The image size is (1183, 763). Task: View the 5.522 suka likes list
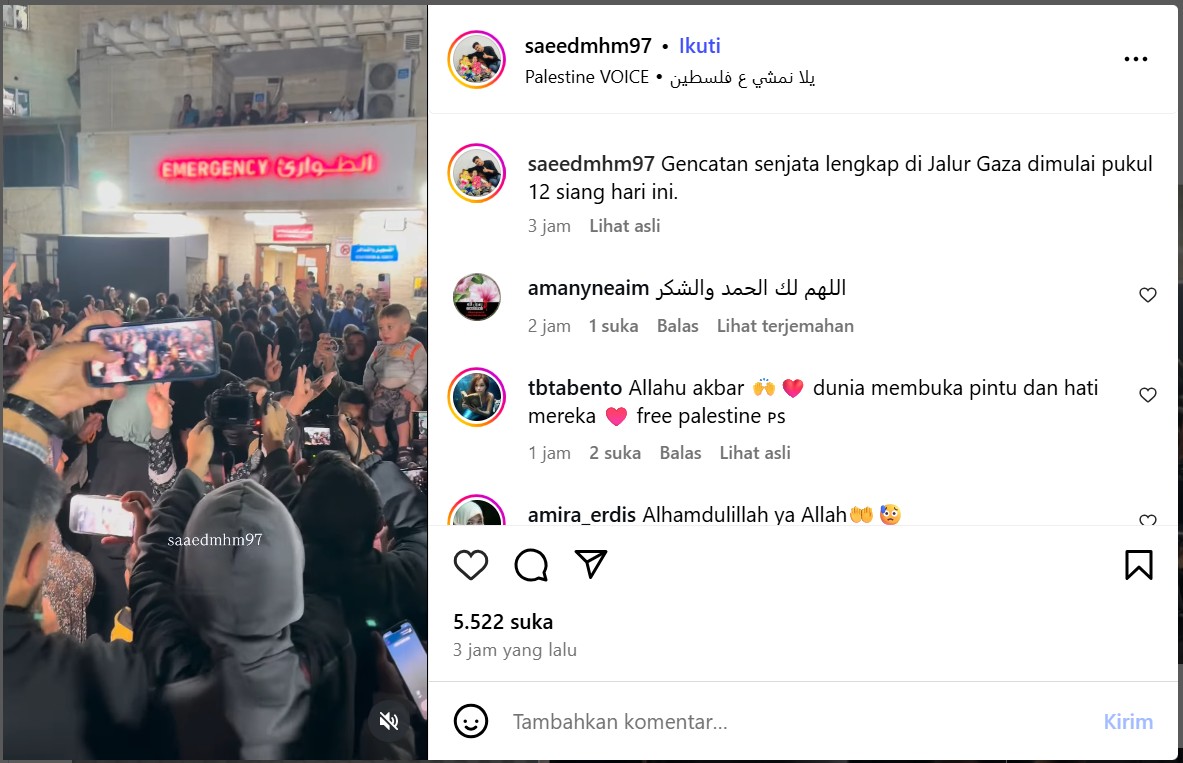[x=503, y=622]
